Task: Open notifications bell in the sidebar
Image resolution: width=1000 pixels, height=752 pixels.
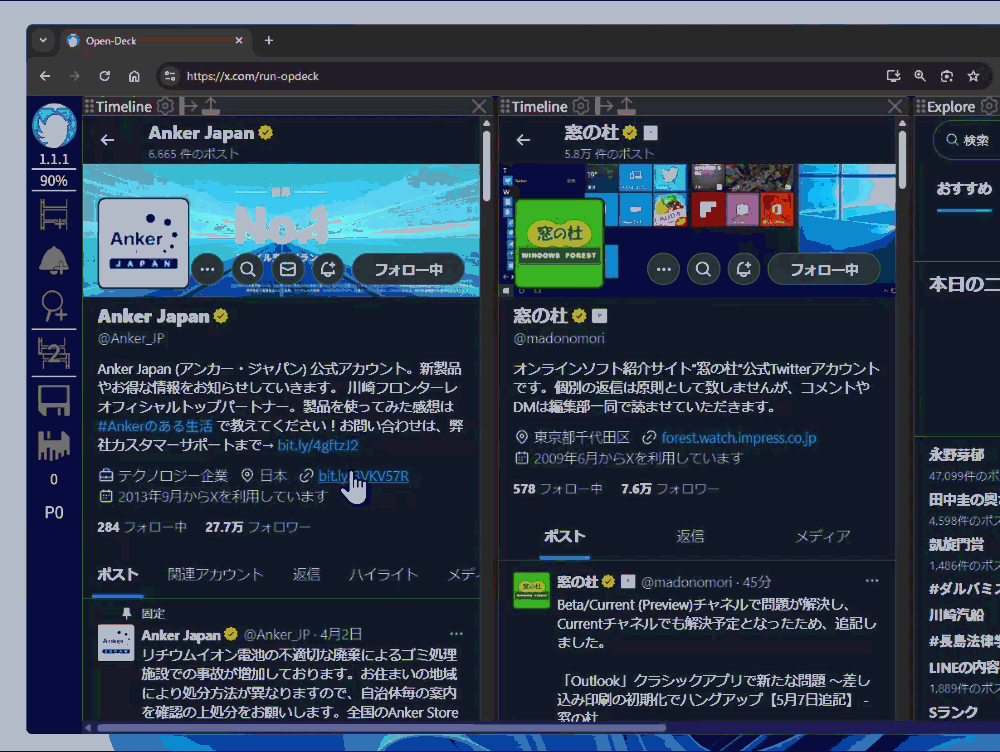Action: pyautogui.click(x=54, y=261)
